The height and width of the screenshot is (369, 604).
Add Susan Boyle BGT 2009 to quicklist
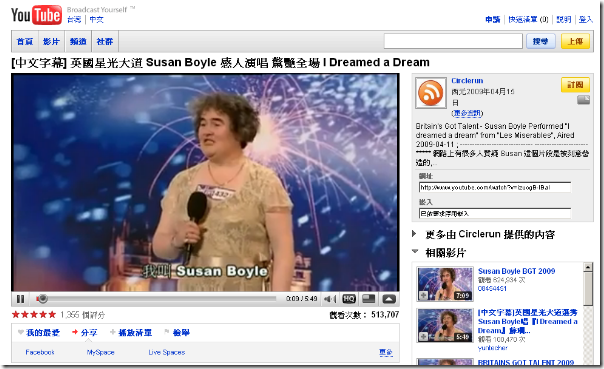point(423,295)
